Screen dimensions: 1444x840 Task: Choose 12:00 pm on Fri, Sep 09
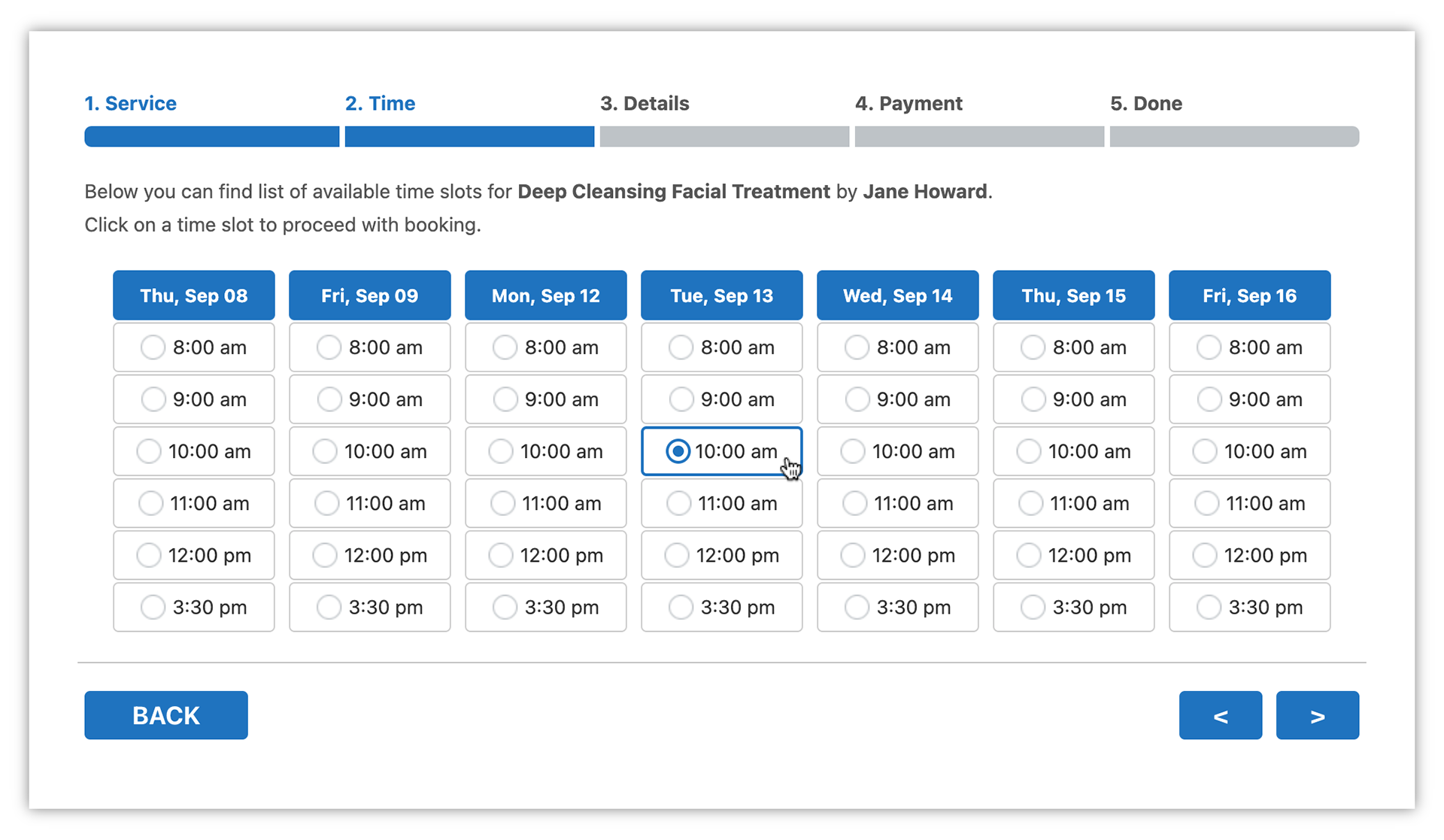coord(370,555)
